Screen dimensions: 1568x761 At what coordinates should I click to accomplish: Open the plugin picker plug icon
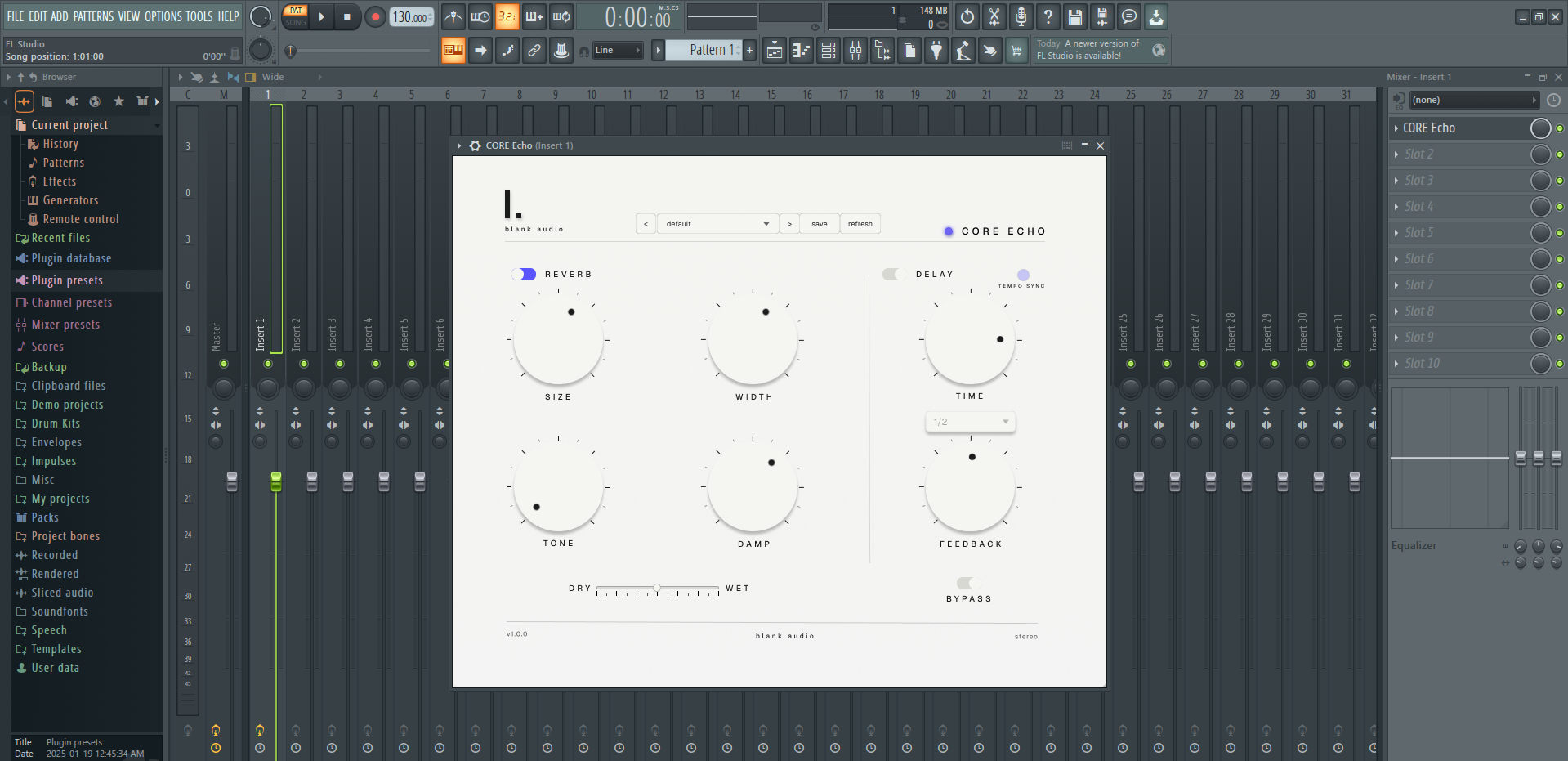pos(936,51)
